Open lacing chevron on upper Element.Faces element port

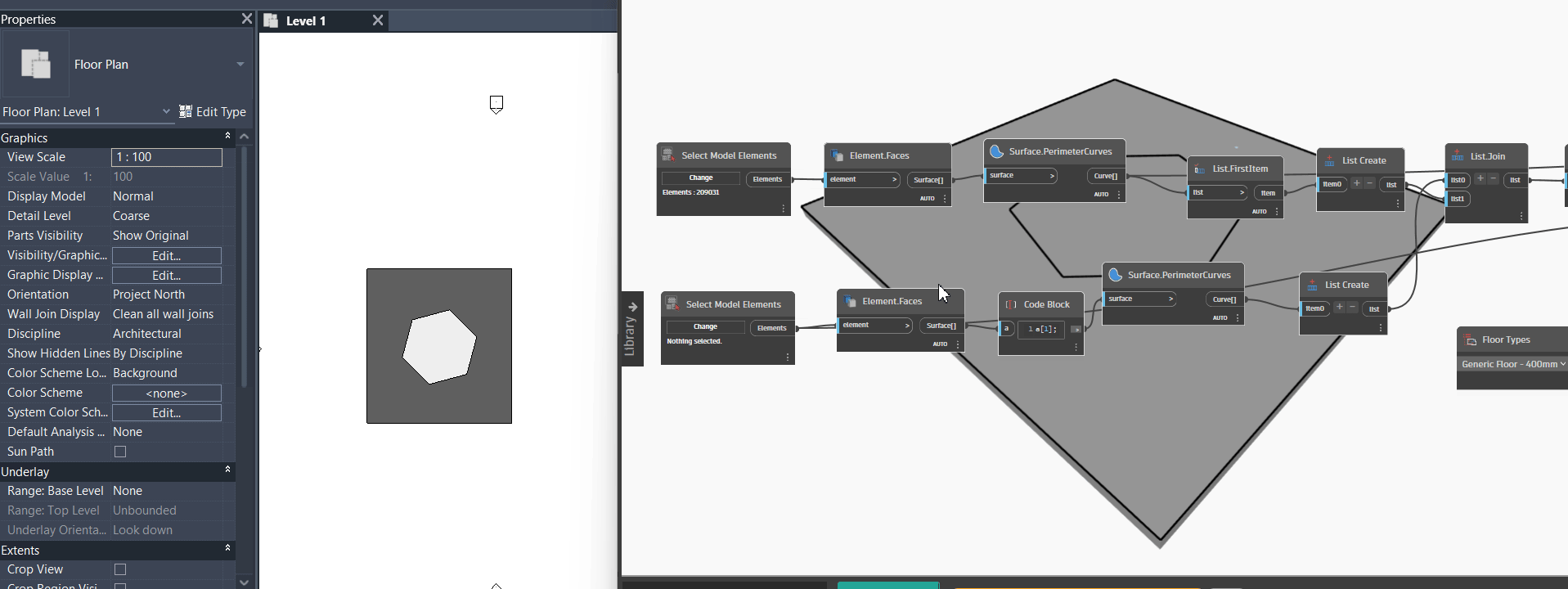pyautogui.click(x=894, y=179)
